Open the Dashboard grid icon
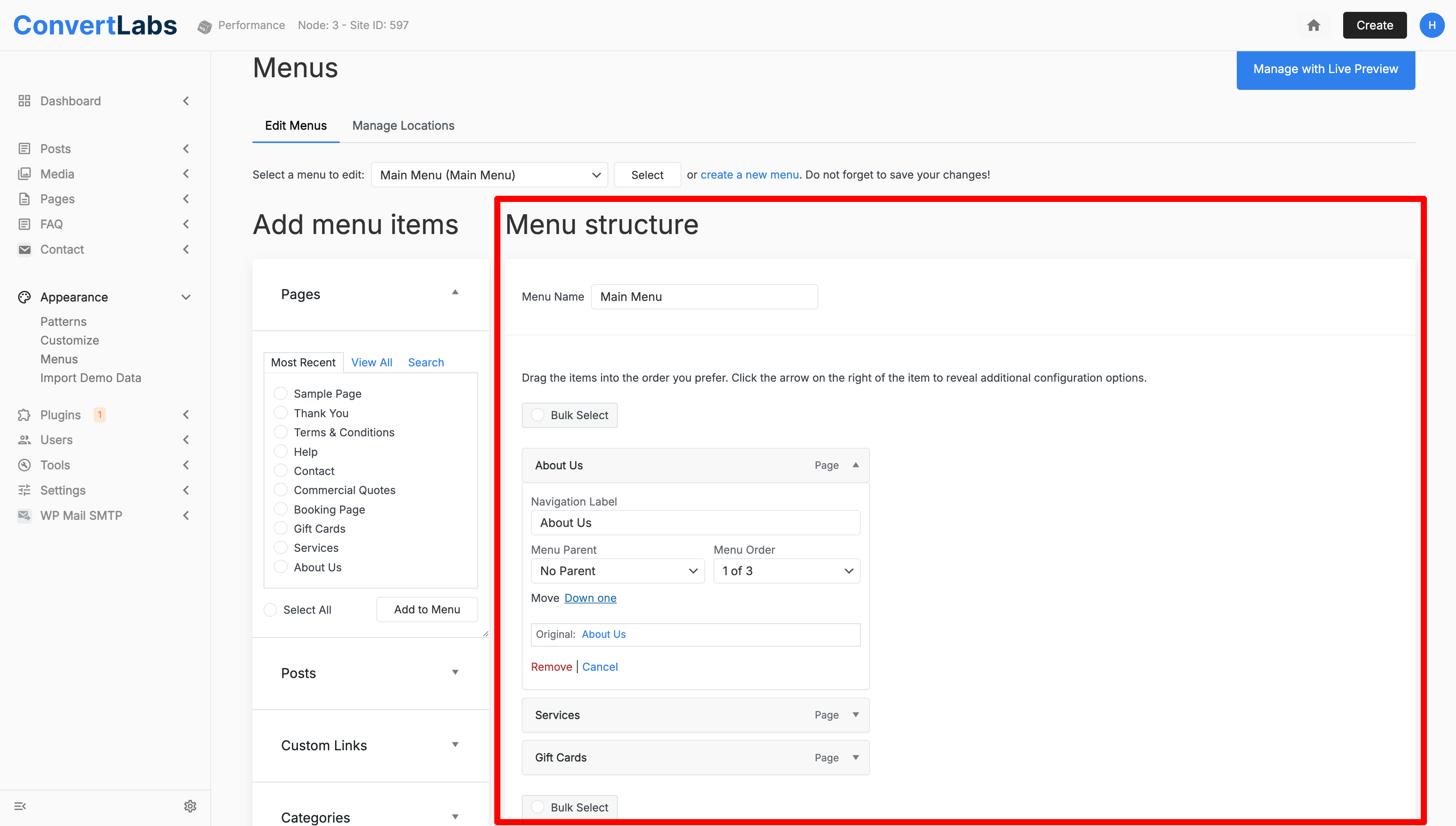The height and width of the screenshot is (826, 1456). 24,101
